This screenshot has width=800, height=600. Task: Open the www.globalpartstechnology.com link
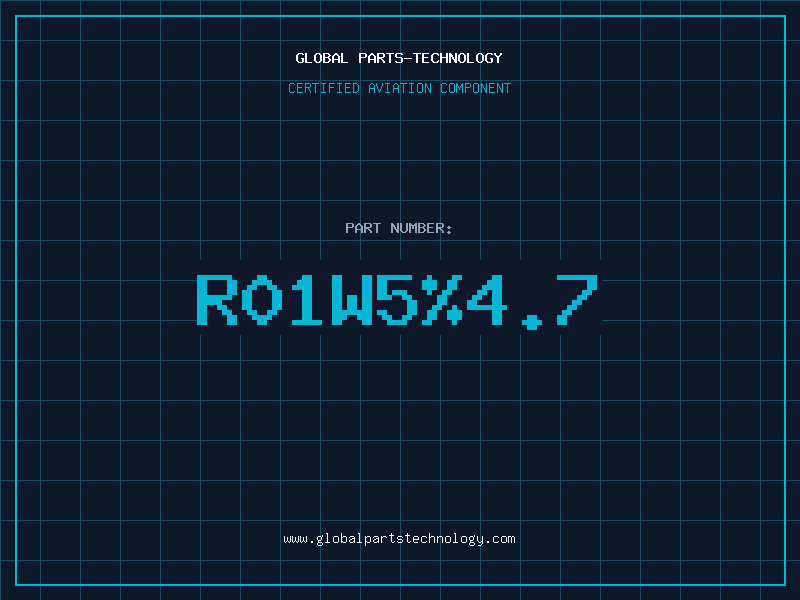tap(399, 539)
